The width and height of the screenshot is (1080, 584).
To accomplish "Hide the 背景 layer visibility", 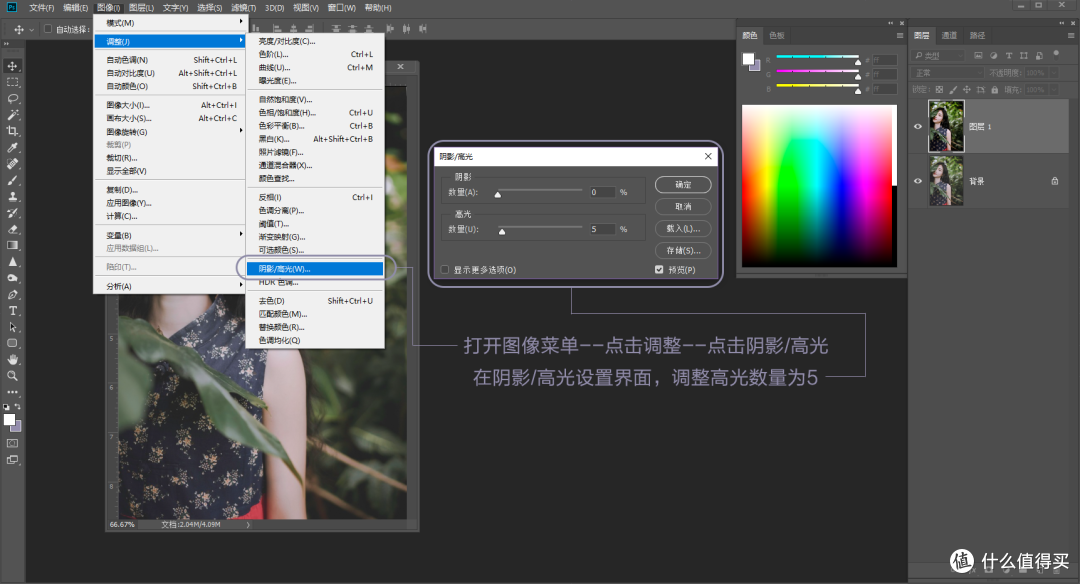I will (917, 181).
